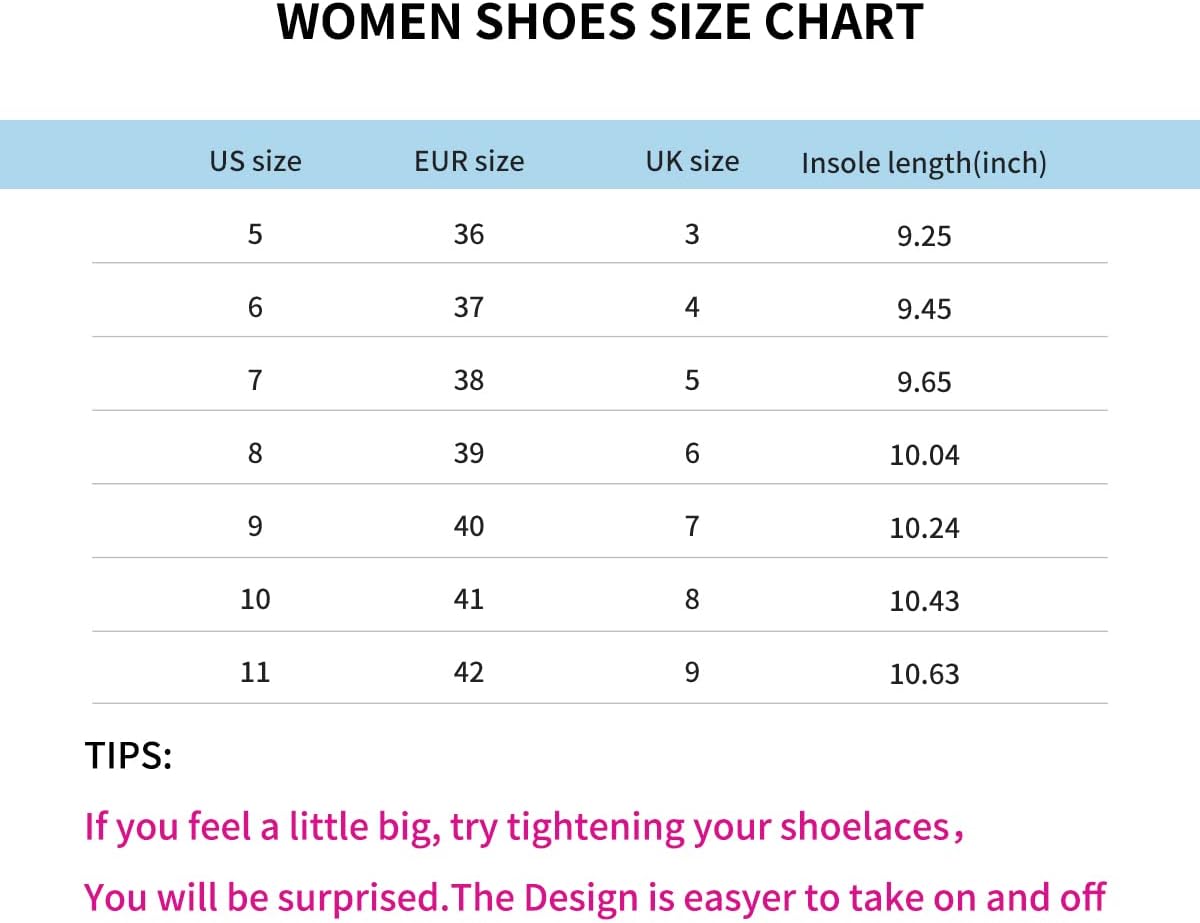Image resolution: width=1200 pixels, height=923 pixels.
Task: Select EUR size 40 cell
Action: [x=468, y=525]
